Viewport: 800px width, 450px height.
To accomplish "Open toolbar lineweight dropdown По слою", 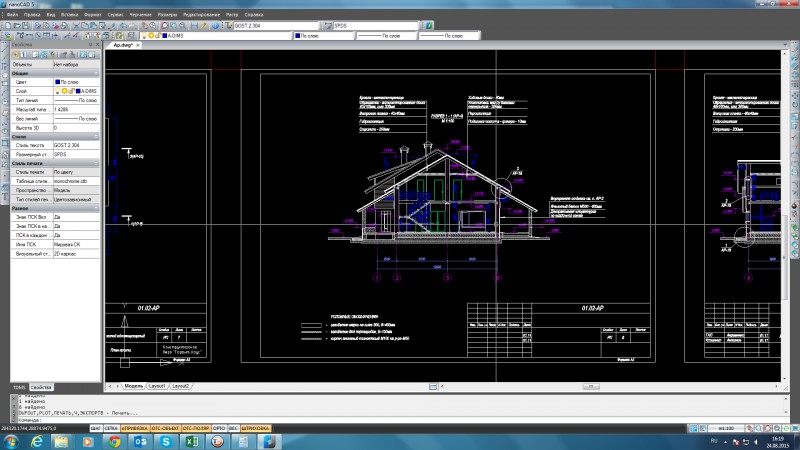I will click(x=449, y=36).
